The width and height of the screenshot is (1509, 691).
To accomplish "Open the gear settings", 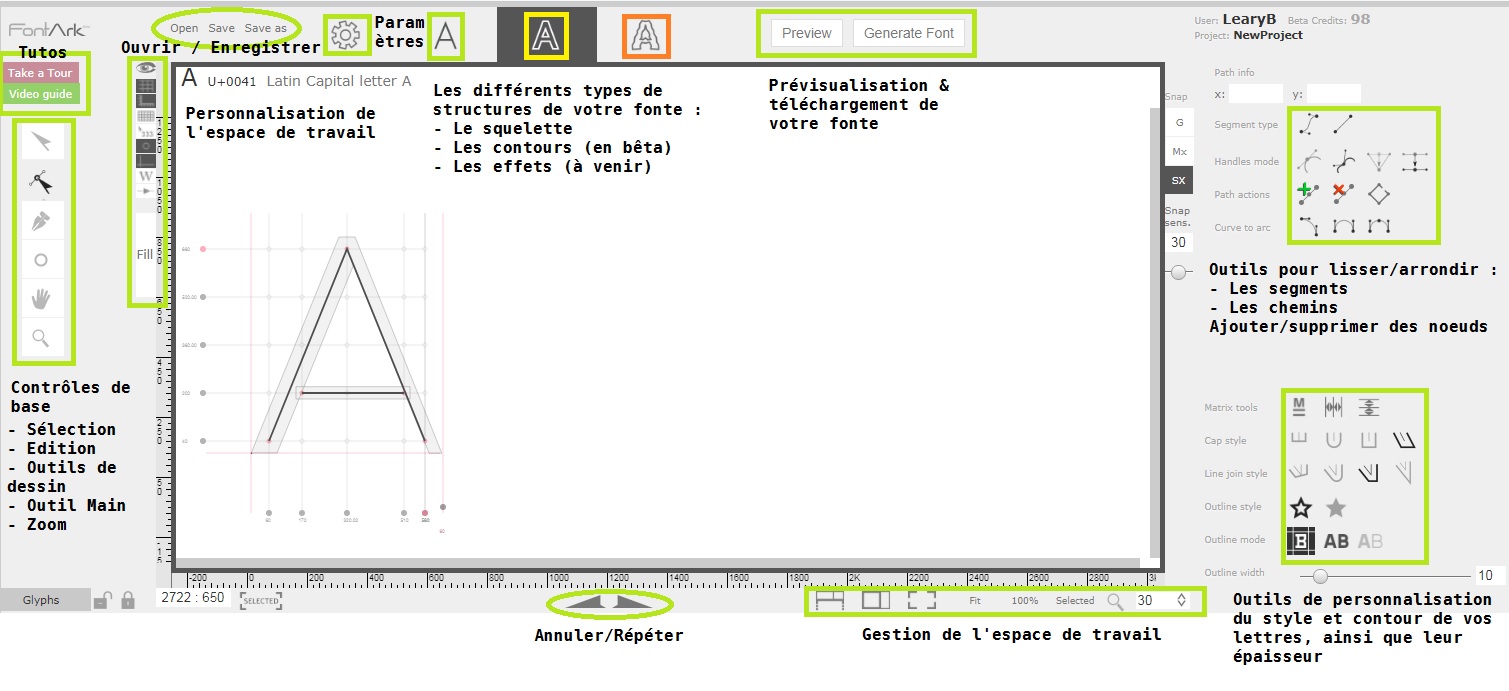I will pos(345,35).
